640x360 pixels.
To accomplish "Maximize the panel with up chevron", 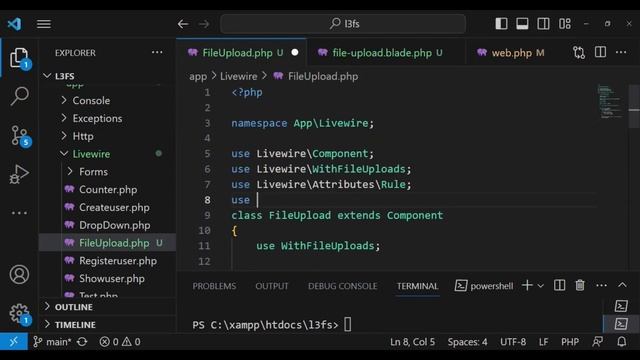I will point(622,284).
